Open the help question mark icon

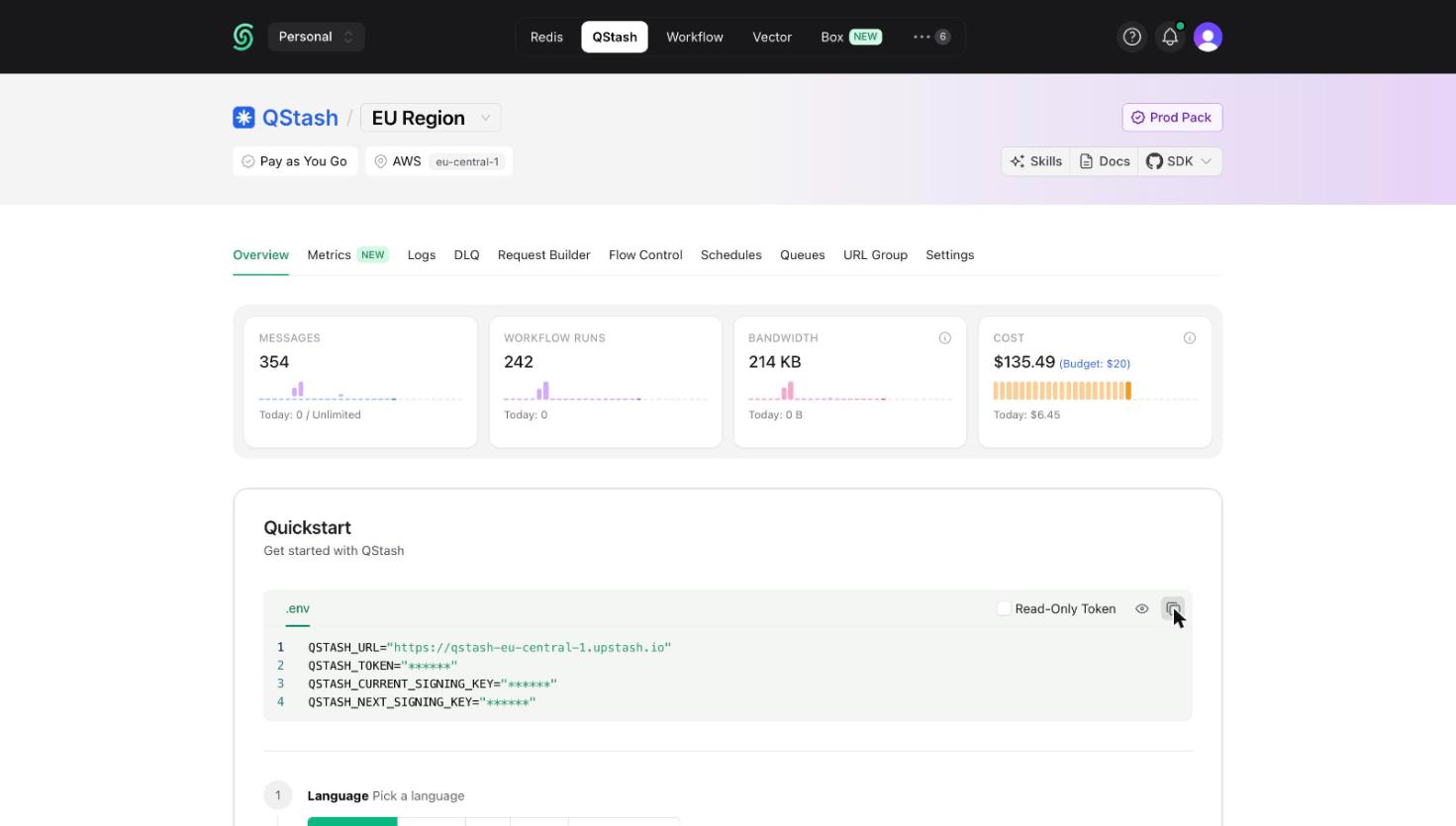pyautogui.click(x=1131, y=37)
